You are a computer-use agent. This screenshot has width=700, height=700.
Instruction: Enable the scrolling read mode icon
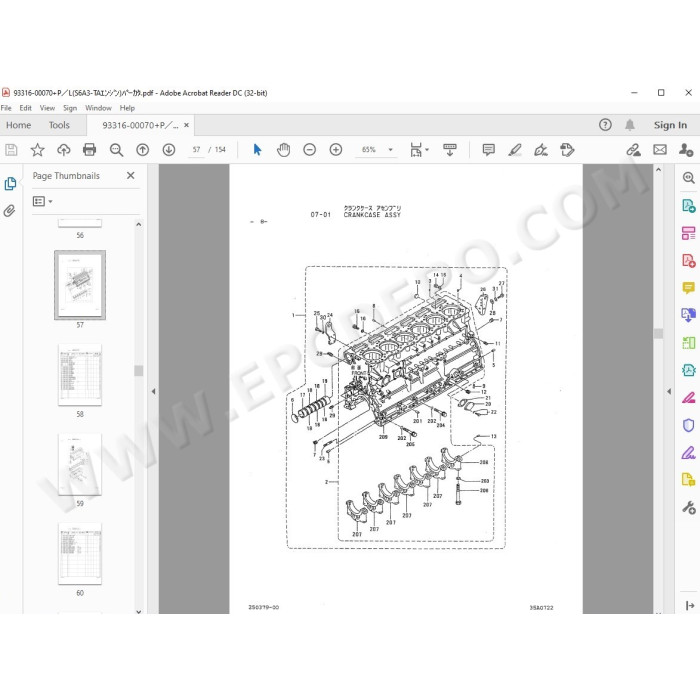coord(450,150)
